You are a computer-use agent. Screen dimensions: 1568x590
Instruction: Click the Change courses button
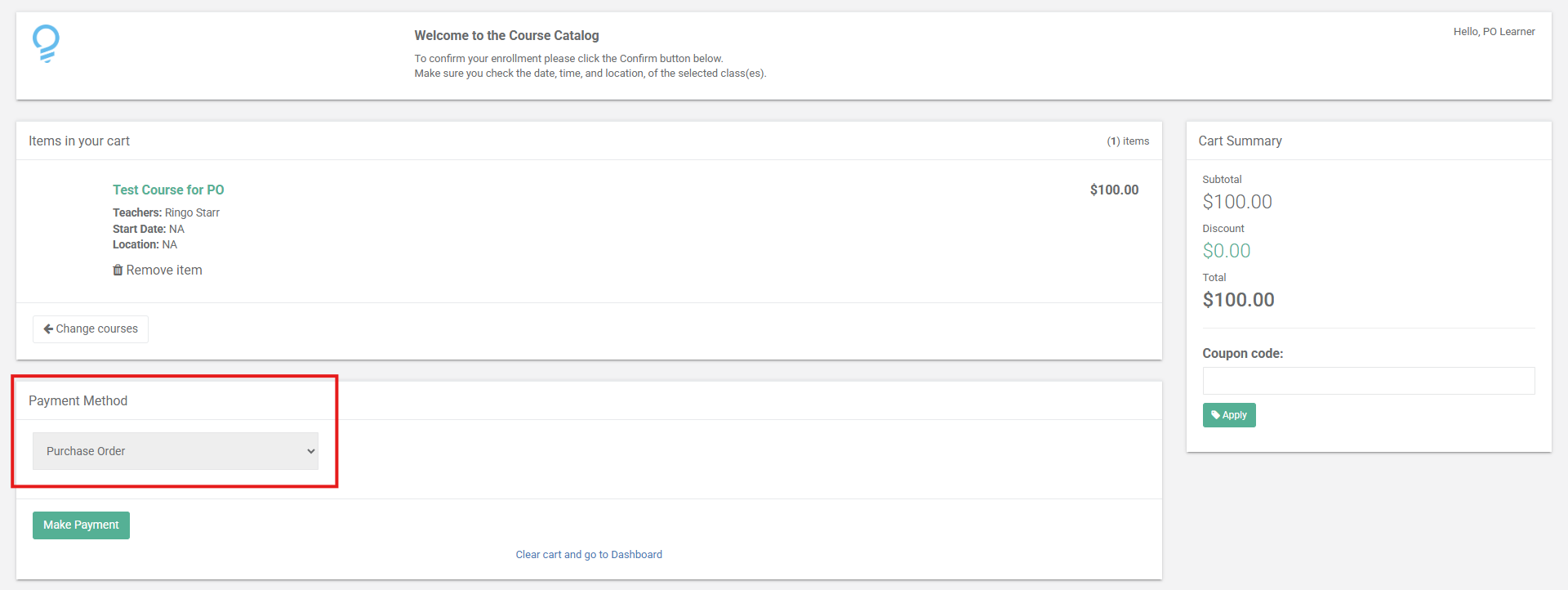point(91,329)
